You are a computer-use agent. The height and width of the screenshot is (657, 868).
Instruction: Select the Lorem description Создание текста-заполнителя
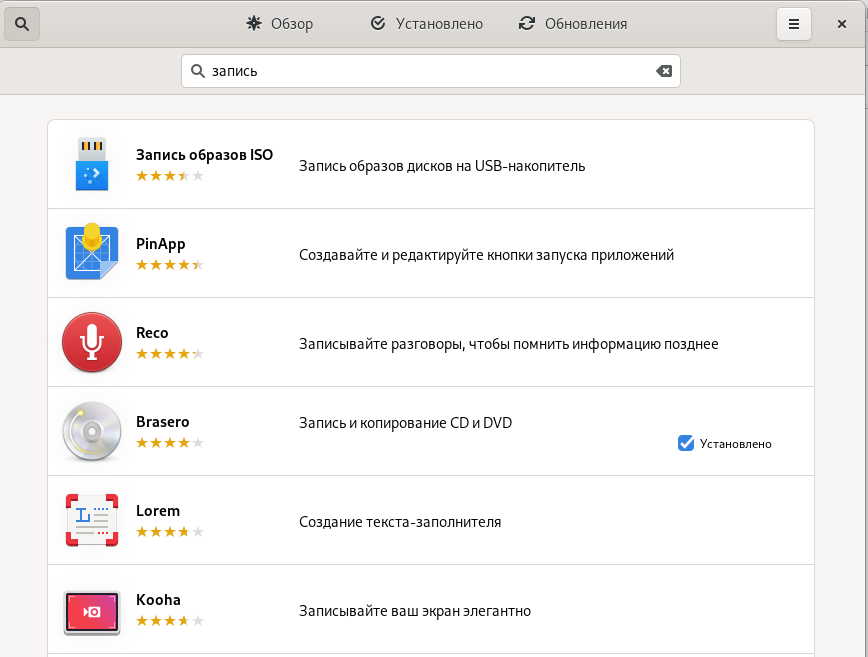tap(400, 522)
